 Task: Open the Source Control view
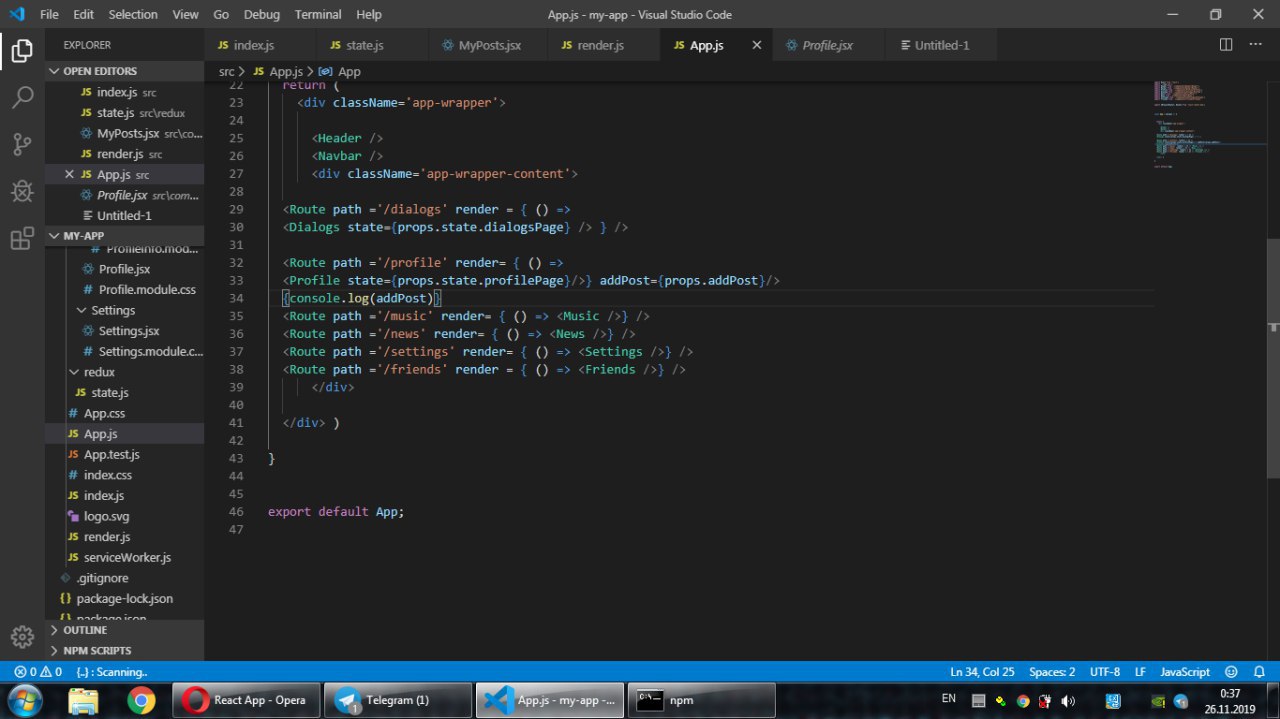pyautogui.click(x=22, y=144)
